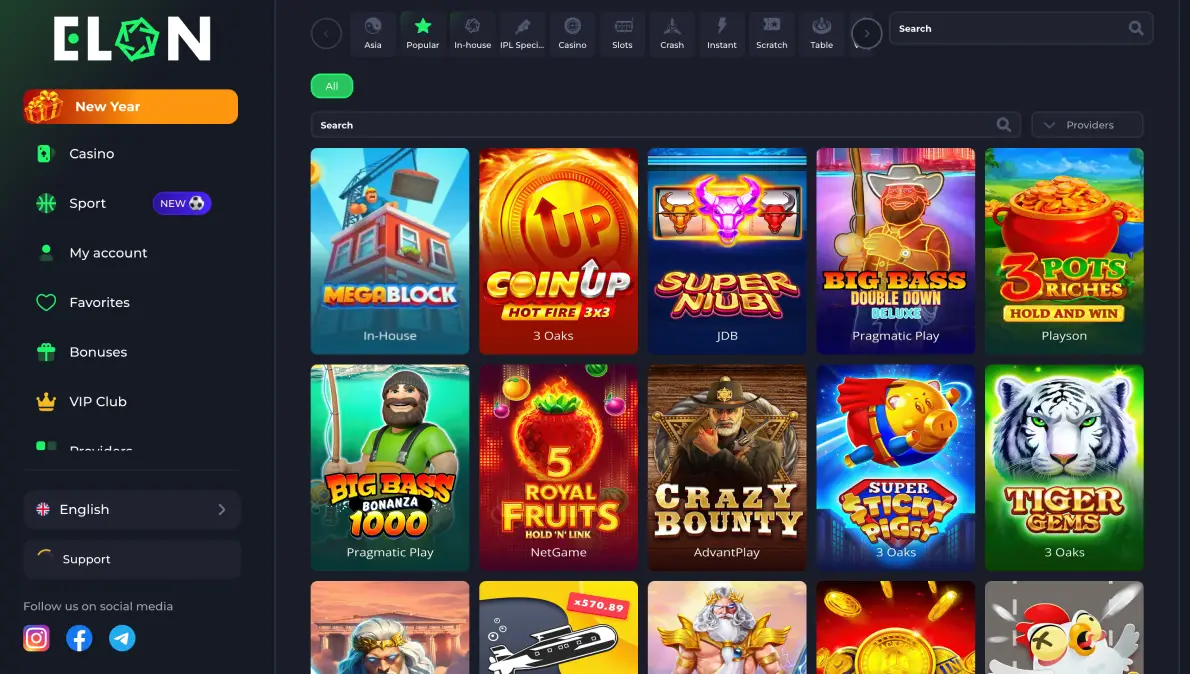The image size is (1190, 674).
Task: Open the New Year promotion banner
Action: [x=131, y=106]
